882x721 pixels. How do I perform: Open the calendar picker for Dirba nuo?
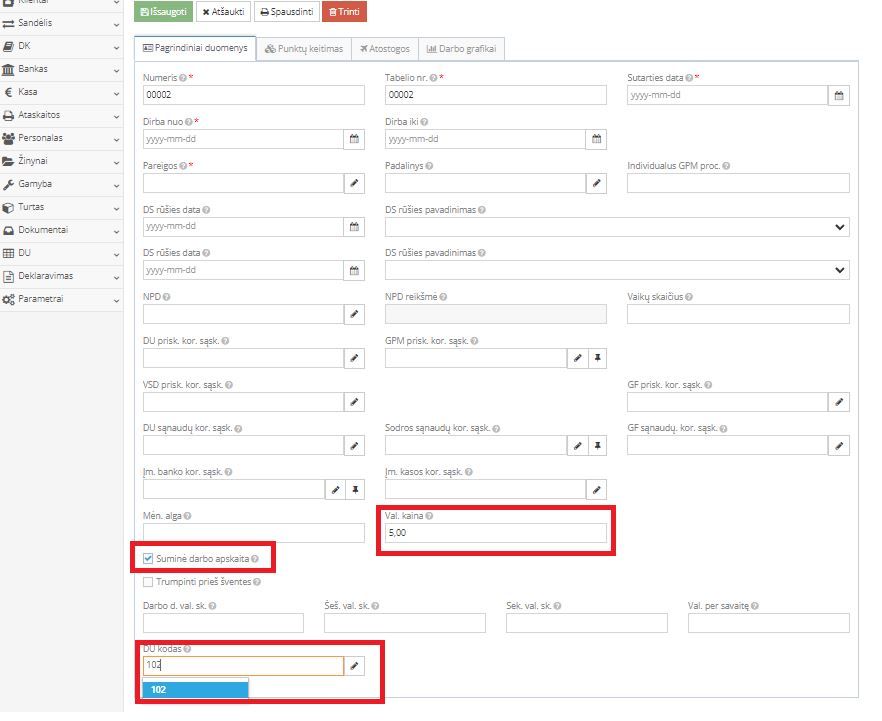pyautogui.click(x=354, y=139)
